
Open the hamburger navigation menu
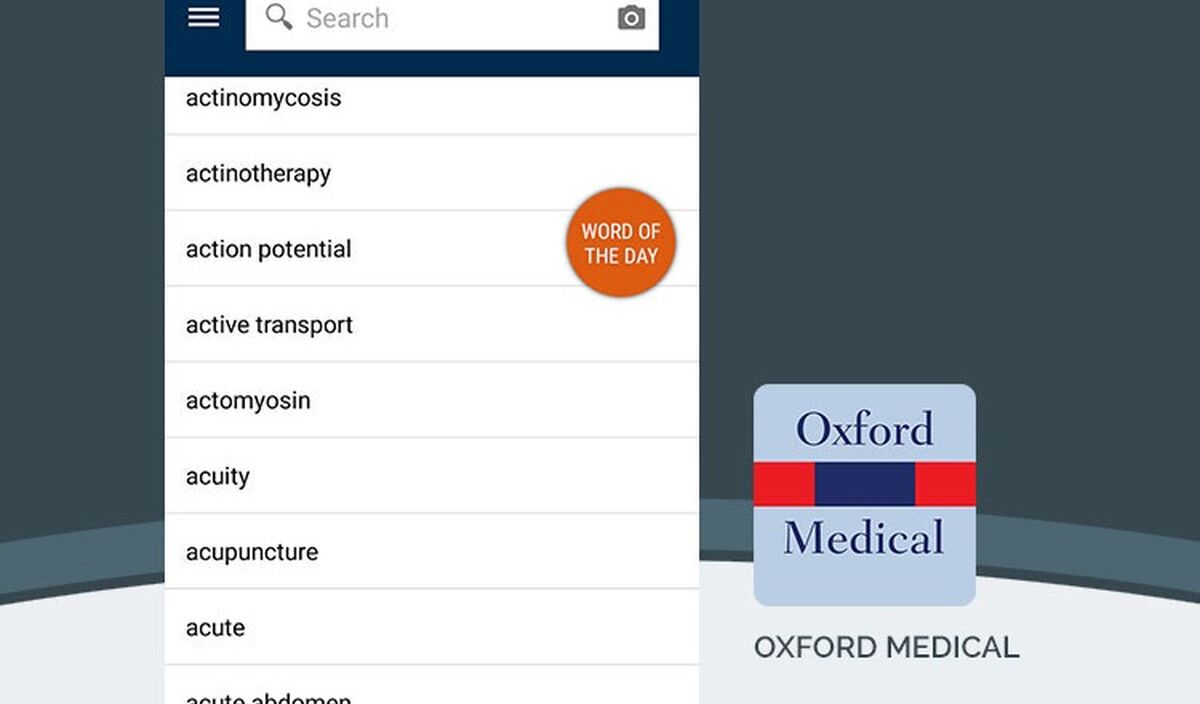(x=204, y=17)
